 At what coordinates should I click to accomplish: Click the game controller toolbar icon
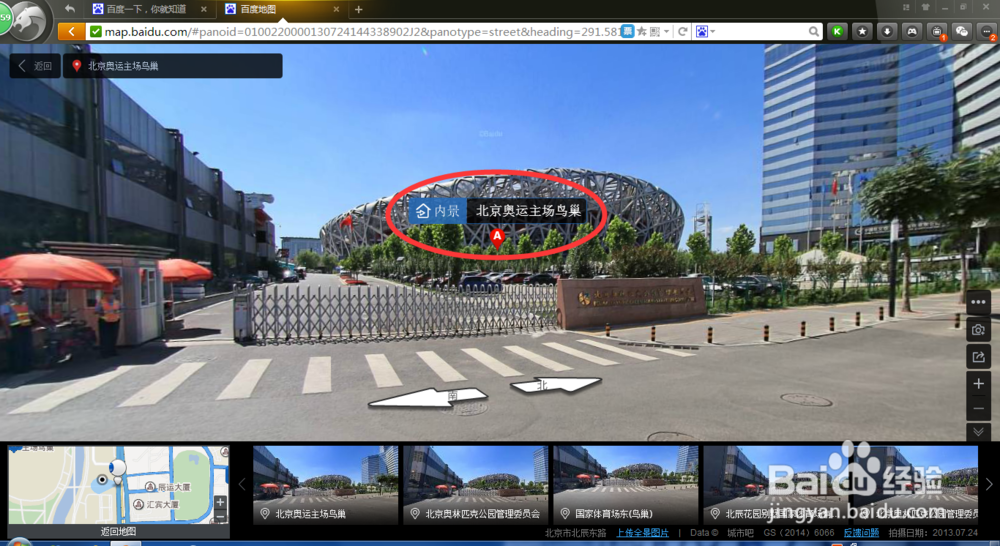coord(912,31)
